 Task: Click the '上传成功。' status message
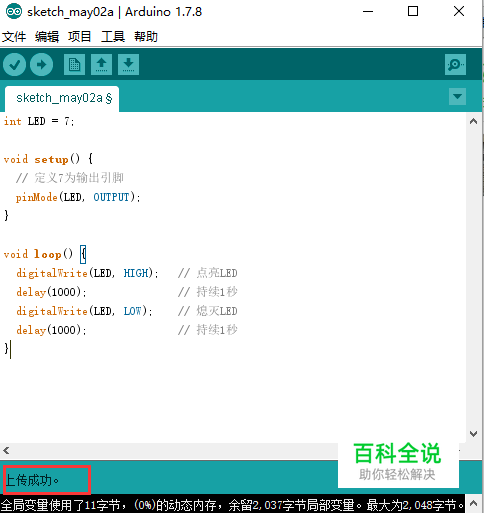32,480
